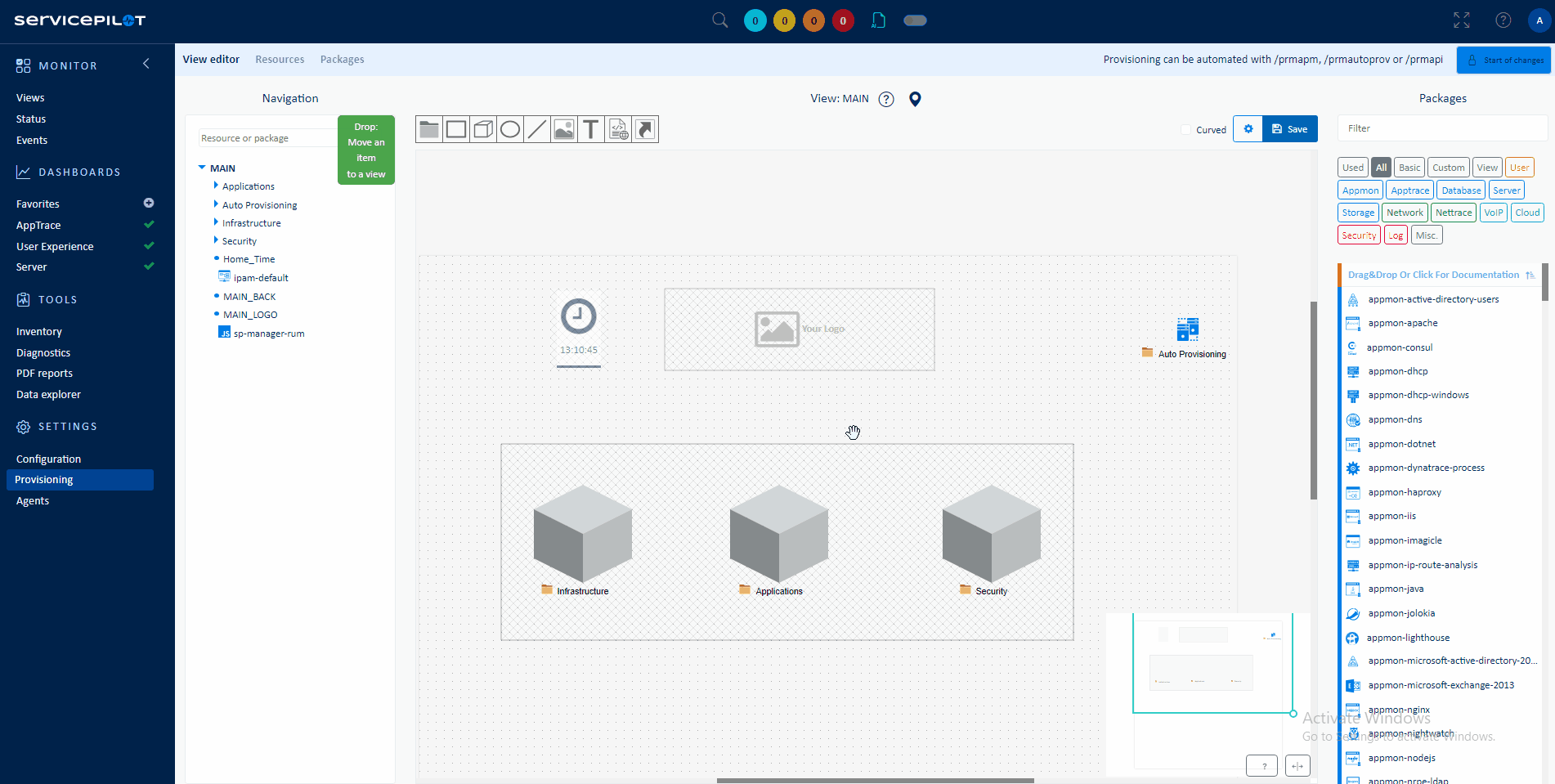The height and width of the screenshot is (784, 1555).
Task: Open the view location picker icon
Action: [x=915, y=98]
